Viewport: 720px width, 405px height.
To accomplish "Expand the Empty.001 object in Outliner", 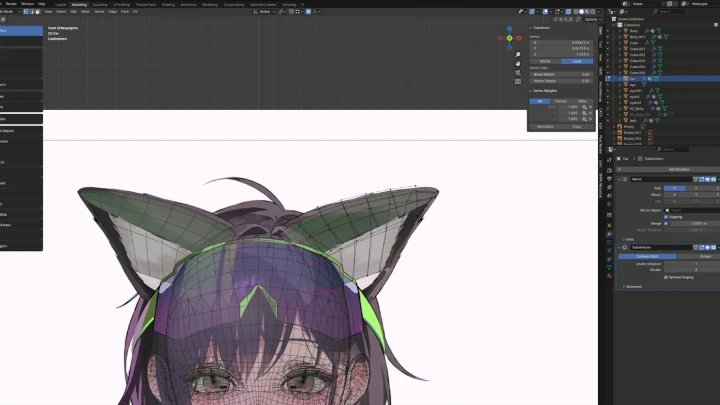I will click(614, 132).
